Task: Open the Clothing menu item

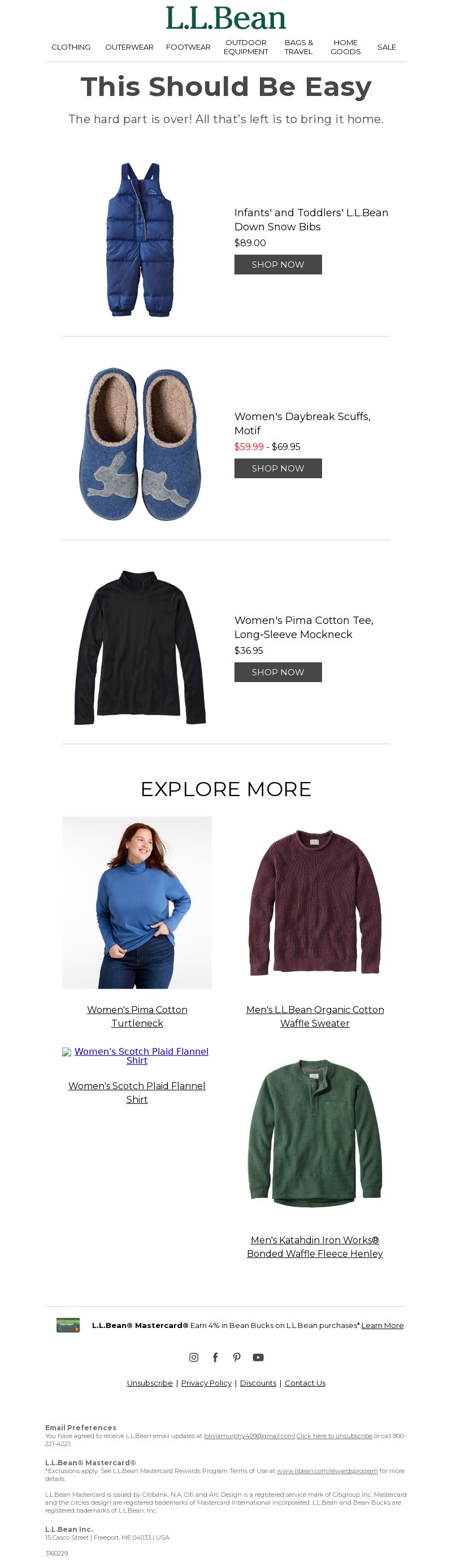Action: 71,47
